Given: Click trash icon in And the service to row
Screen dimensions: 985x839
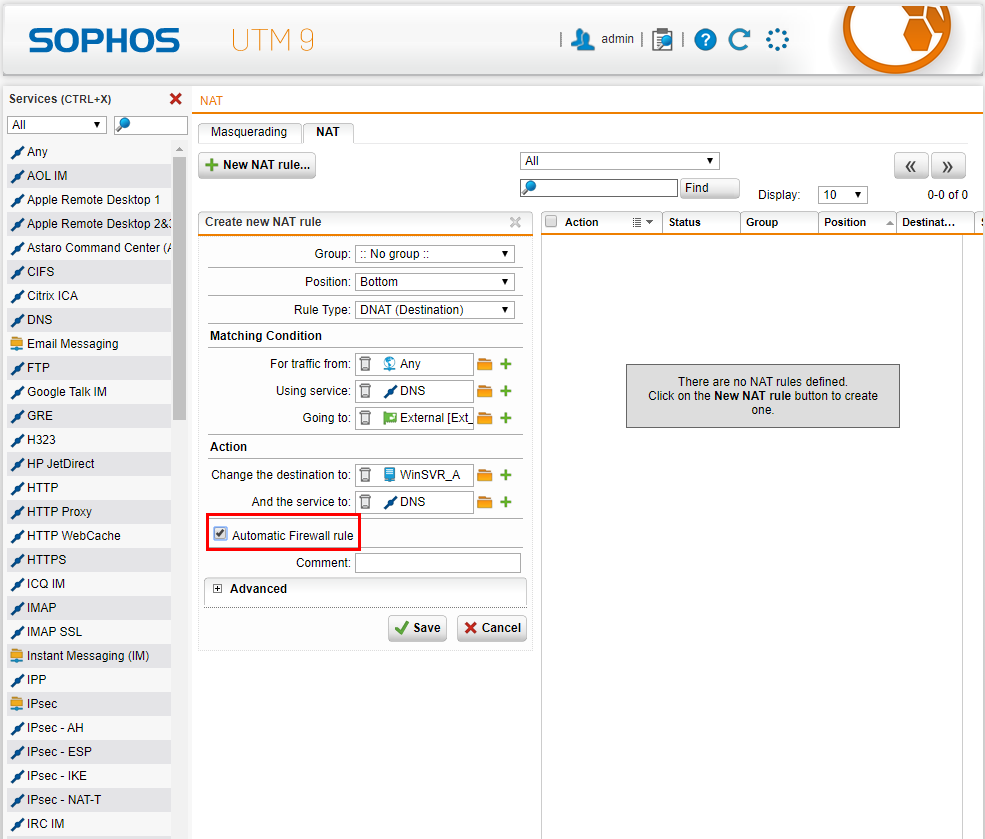Looking at the screenshot, I should (x=366, y=502).
